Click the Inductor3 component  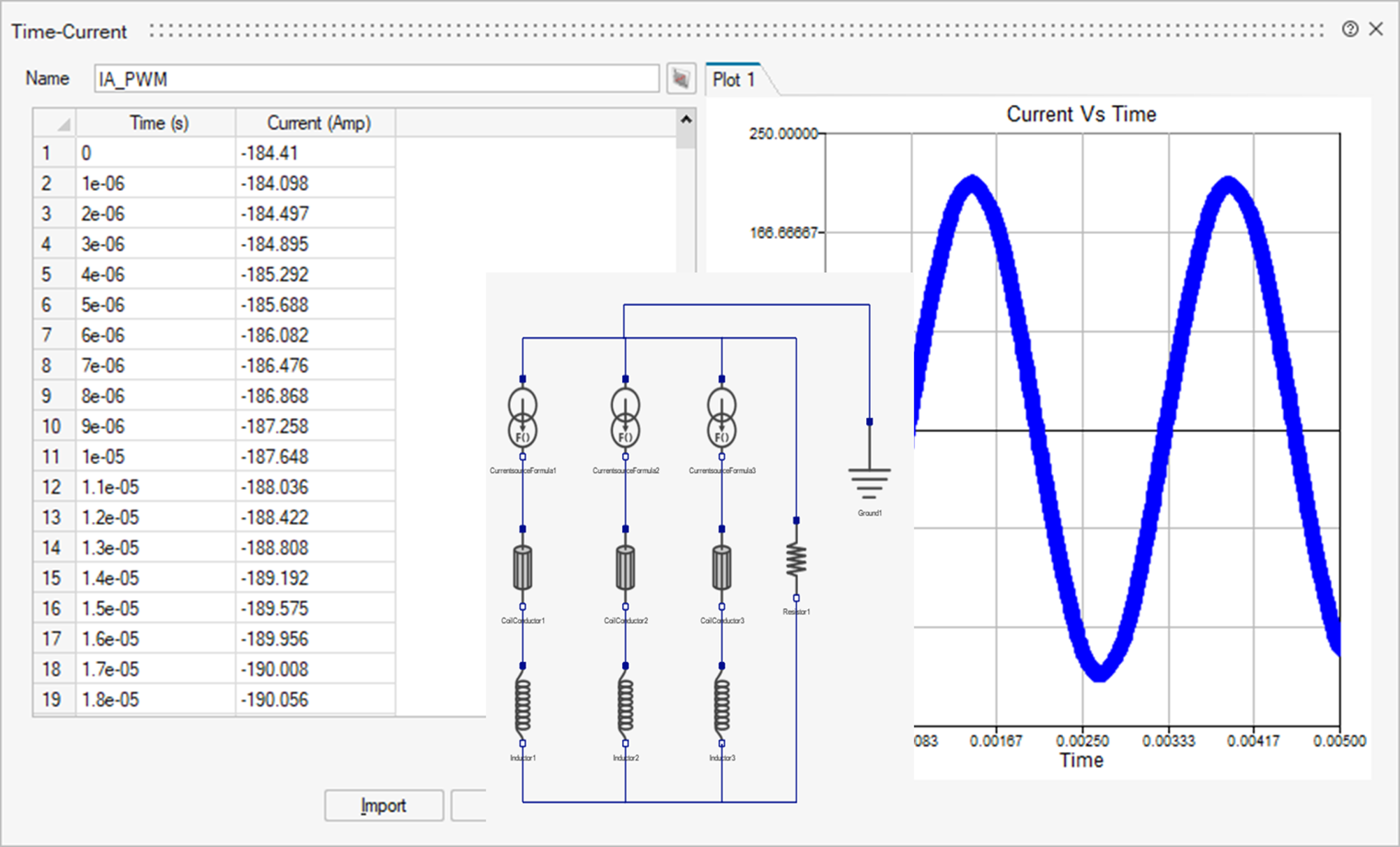721,704
